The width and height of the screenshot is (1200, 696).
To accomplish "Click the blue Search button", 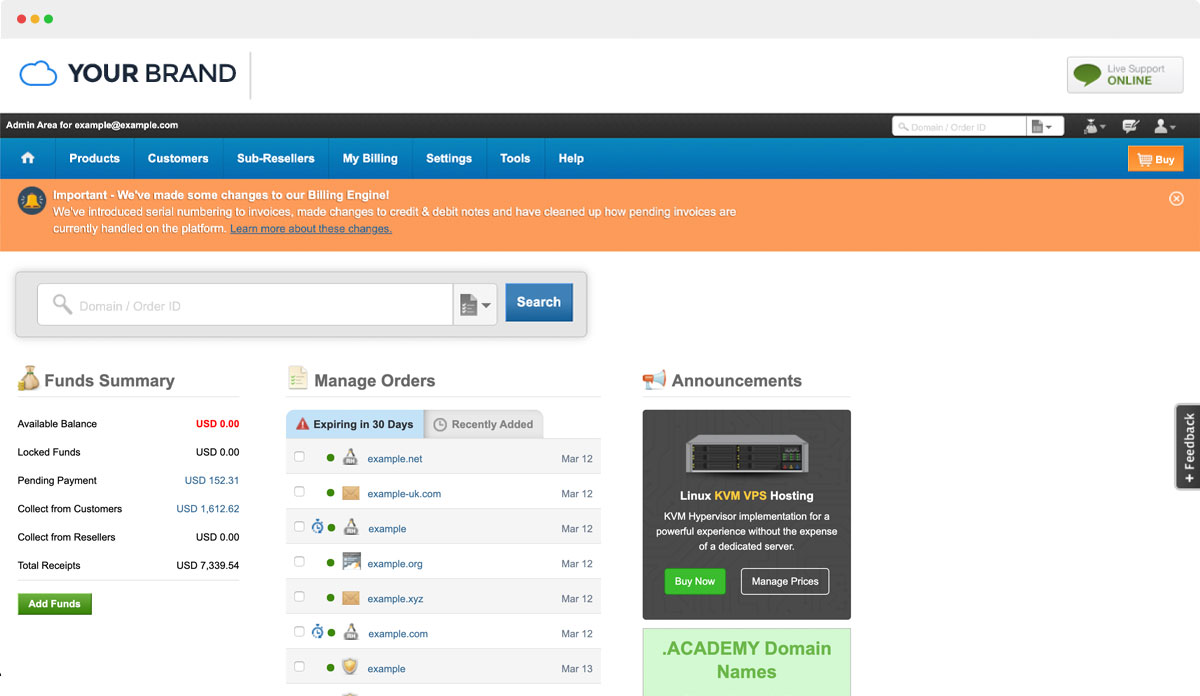I will pos(539,302).
